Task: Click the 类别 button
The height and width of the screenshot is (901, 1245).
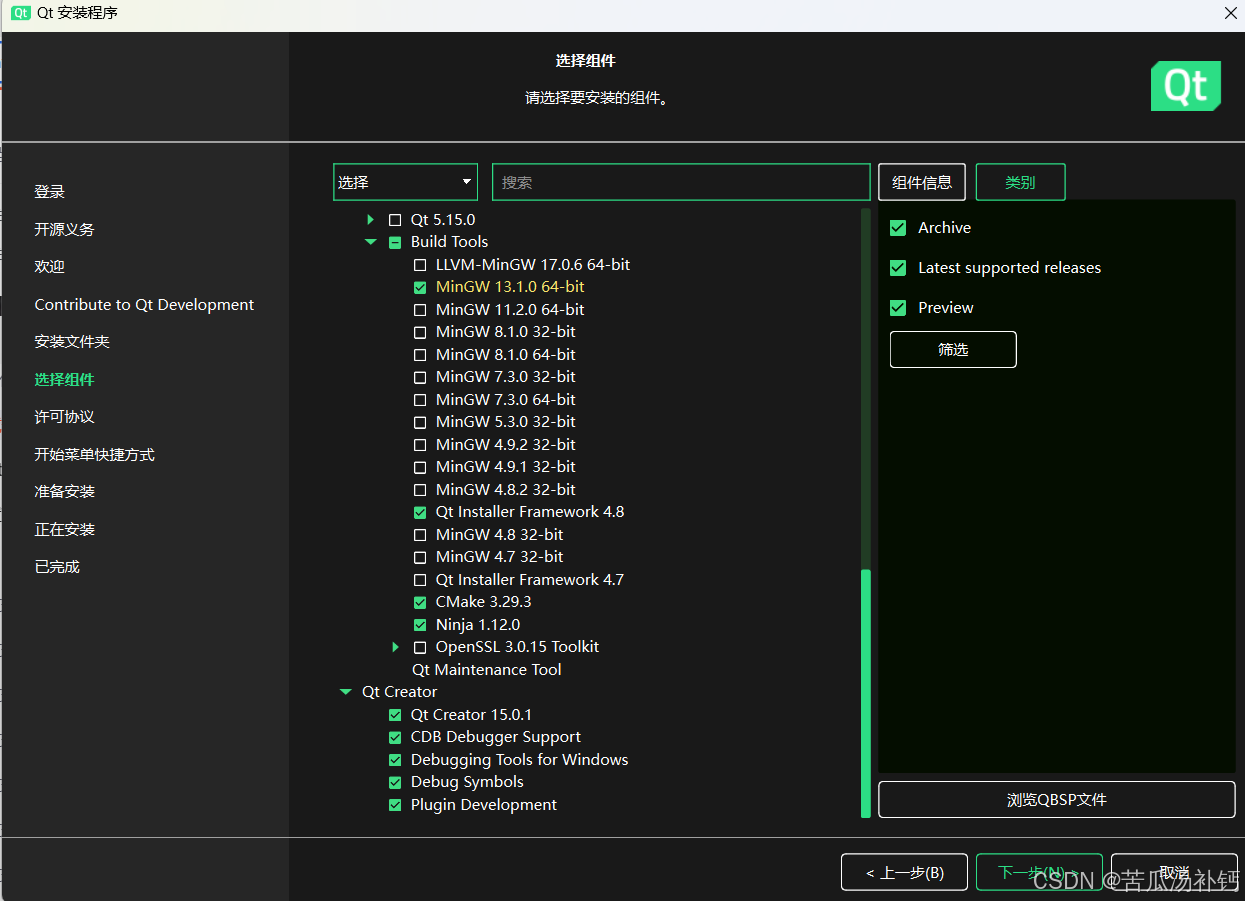Action: 1020,182
